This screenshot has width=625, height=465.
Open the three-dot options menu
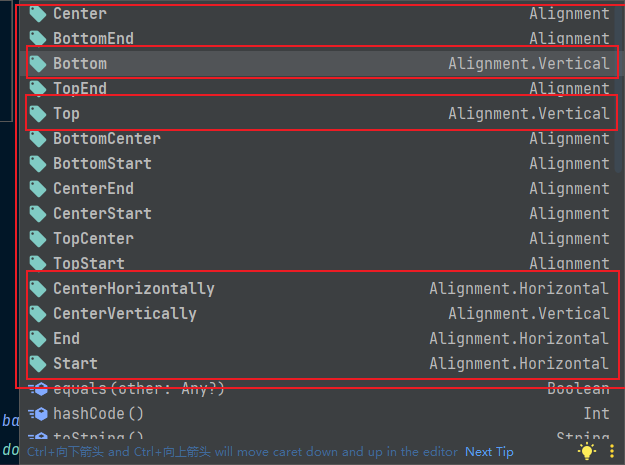coord(612,451)
